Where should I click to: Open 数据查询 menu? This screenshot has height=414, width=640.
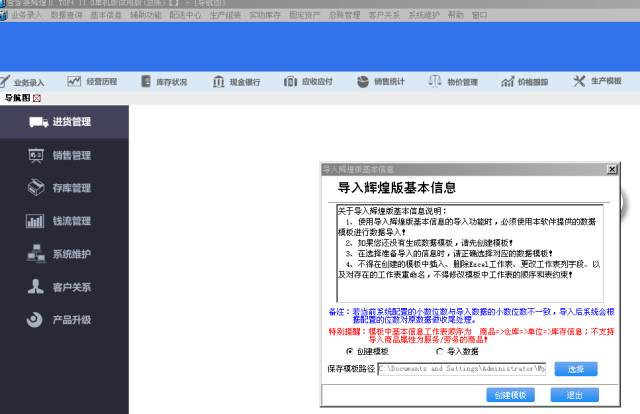pos(66,15)
